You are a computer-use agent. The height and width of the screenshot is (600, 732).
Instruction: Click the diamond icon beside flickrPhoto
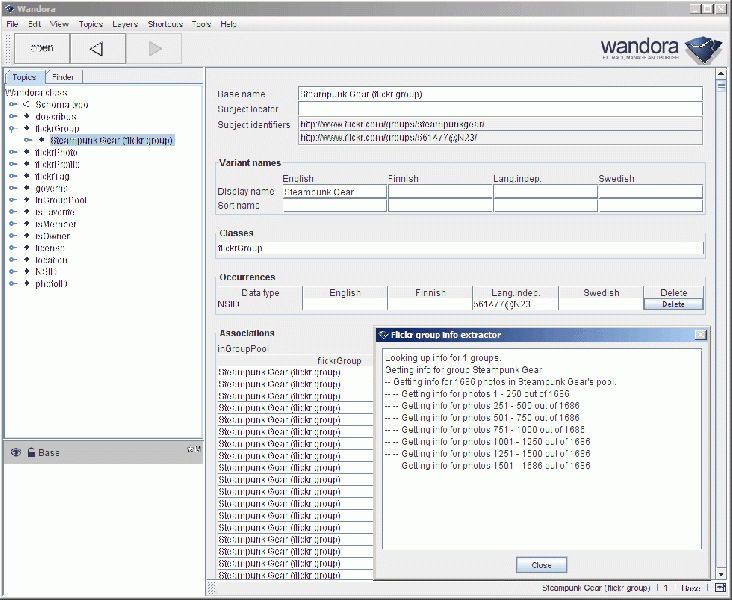coord(27,152)
